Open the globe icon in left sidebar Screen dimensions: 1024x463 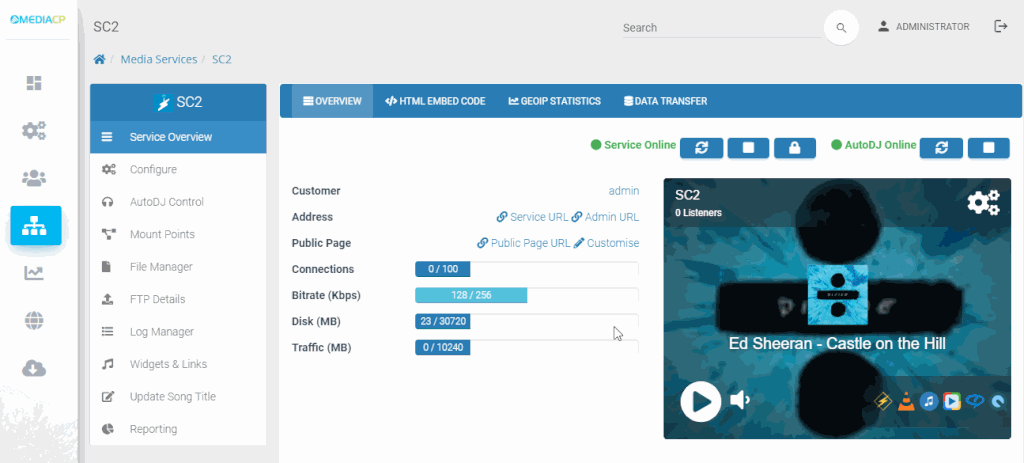pos(34,321)
